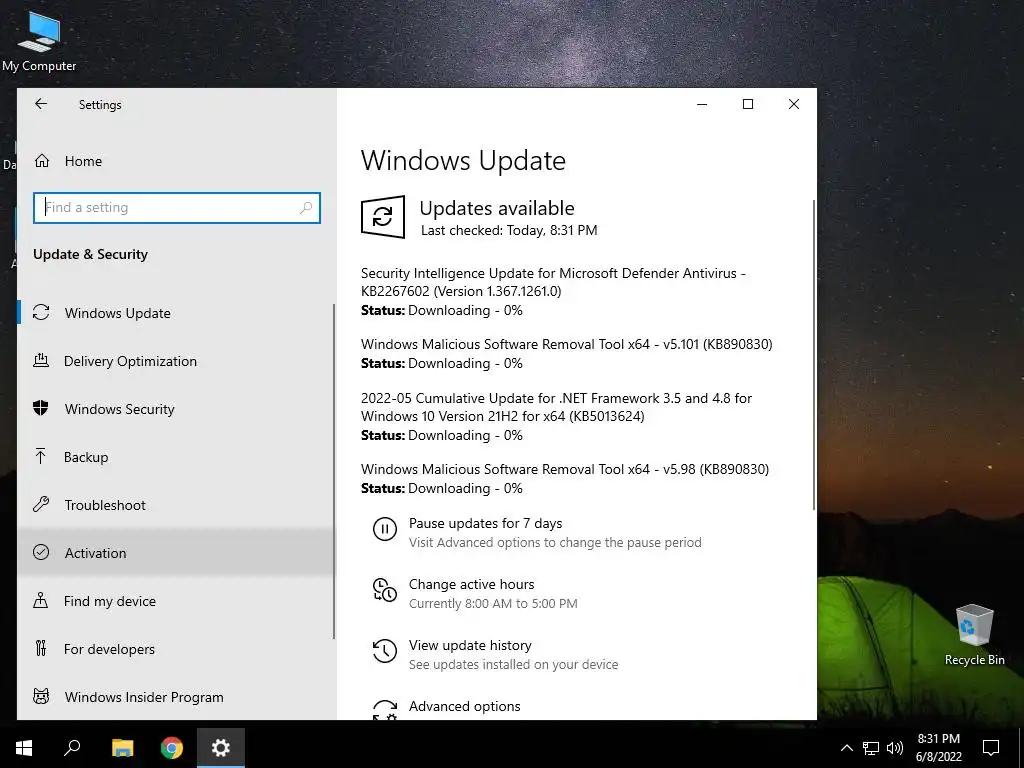The height and width of the screenshot is (768, 1024).
Task: Click the search magnifier in Find a setting
Action: (306, 208)
